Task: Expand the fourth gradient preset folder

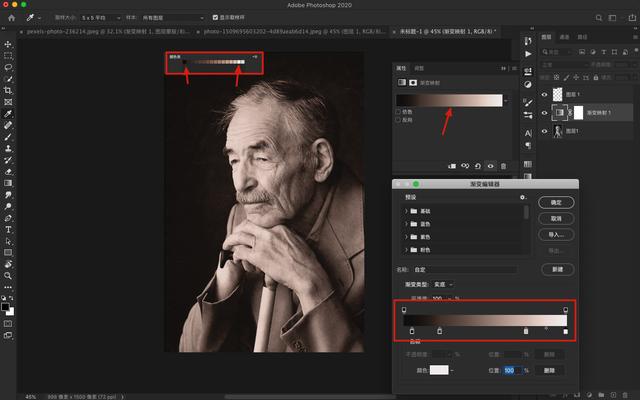Action: coord(406,250)
